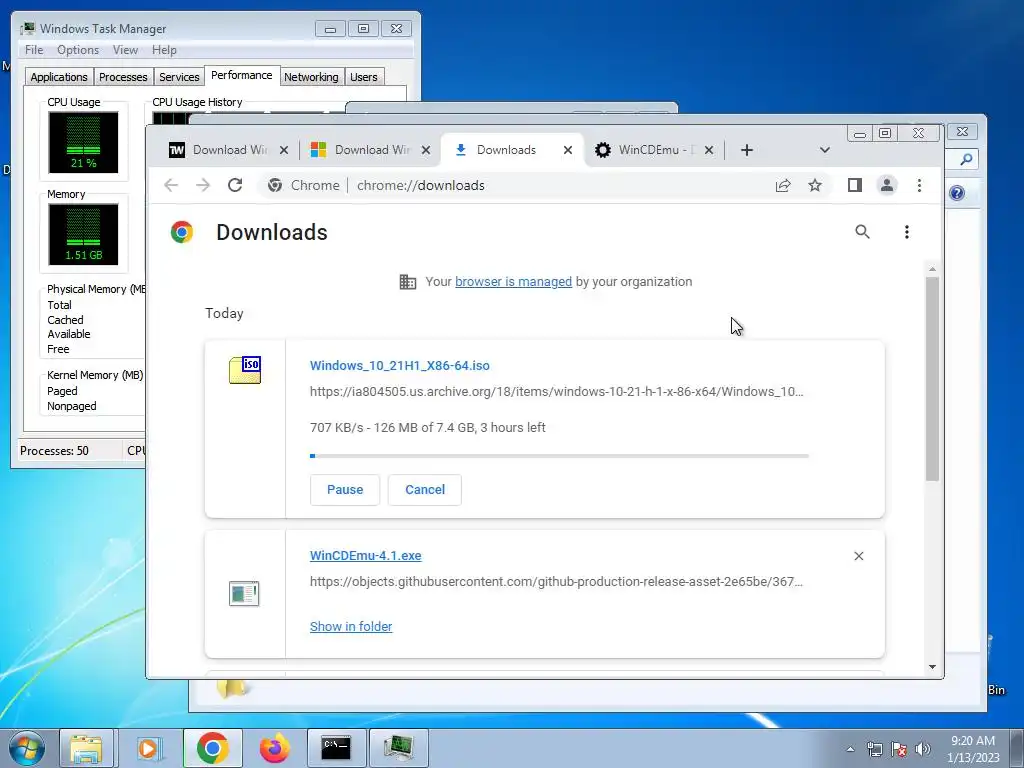The height and width of the screenshot is (768, 1024).
Task: Open Task Manager's File menu
Action: [34, 50]
